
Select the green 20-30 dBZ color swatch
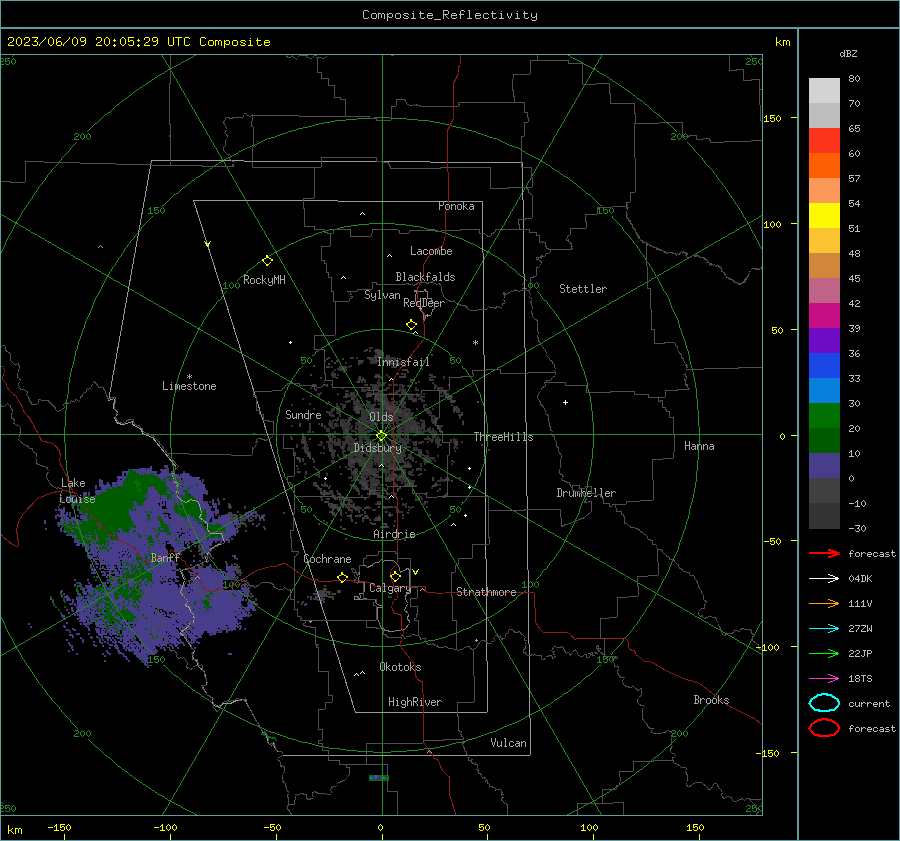[x=824, y=415]
